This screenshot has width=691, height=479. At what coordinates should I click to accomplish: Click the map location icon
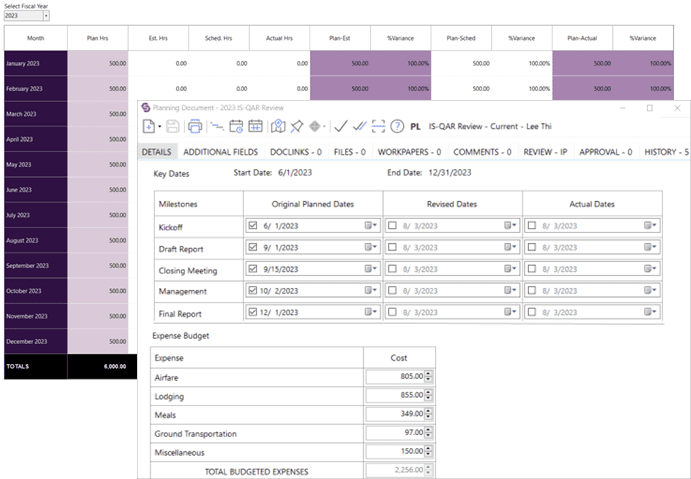pyautogui.click(x=278, y=126)
